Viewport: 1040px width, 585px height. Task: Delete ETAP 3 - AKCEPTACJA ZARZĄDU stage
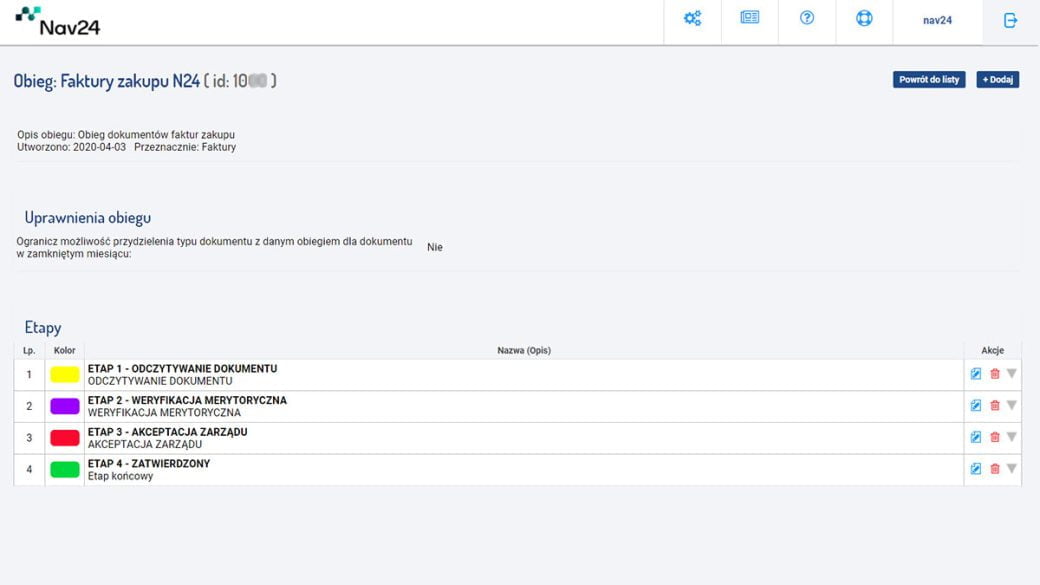[x=994, y=437]
